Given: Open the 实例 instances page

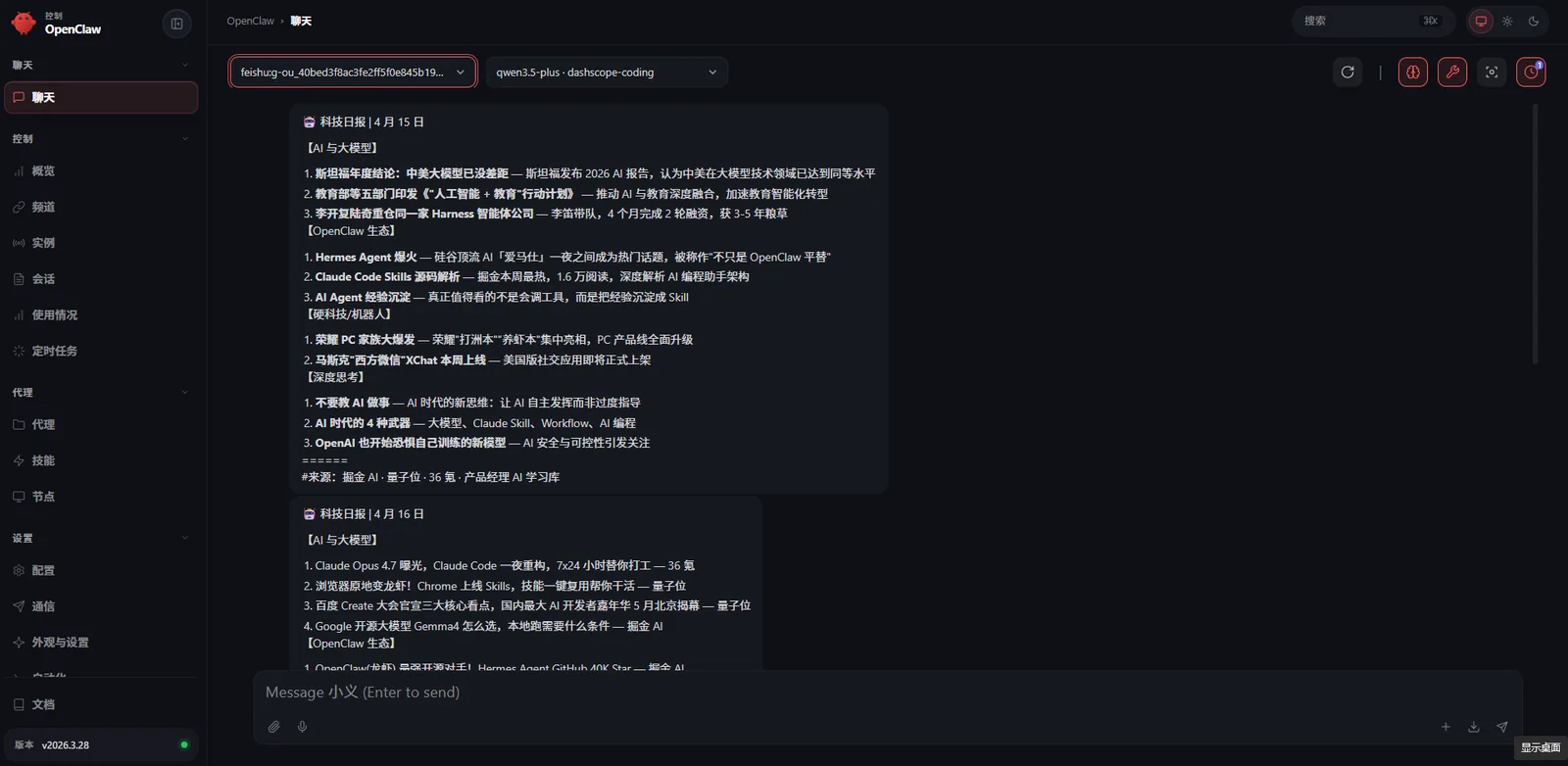Looking at the screenshot, I should [x=101, y=243].
